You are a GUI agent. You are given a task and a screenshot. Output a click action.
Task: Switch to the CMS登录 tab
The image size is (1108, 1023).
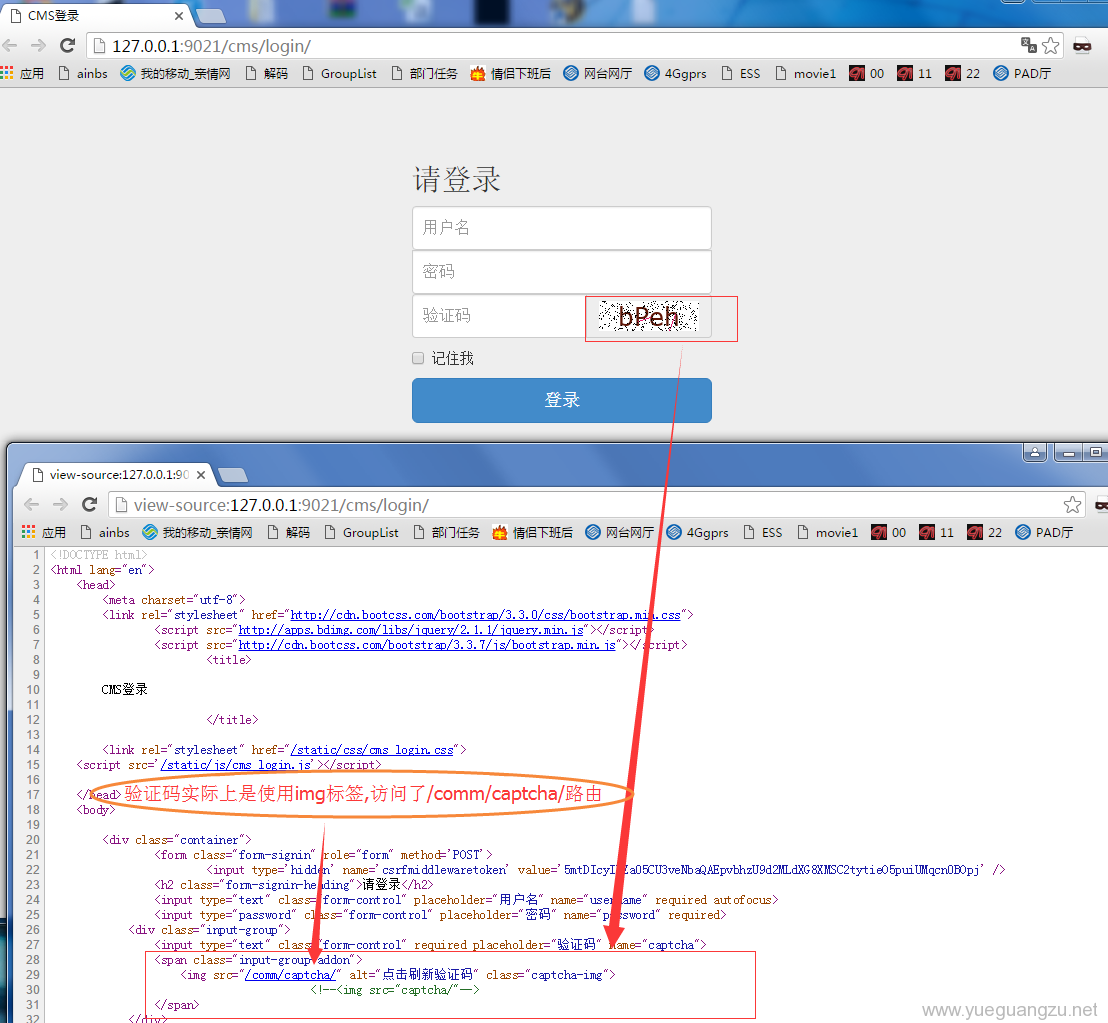97,16
